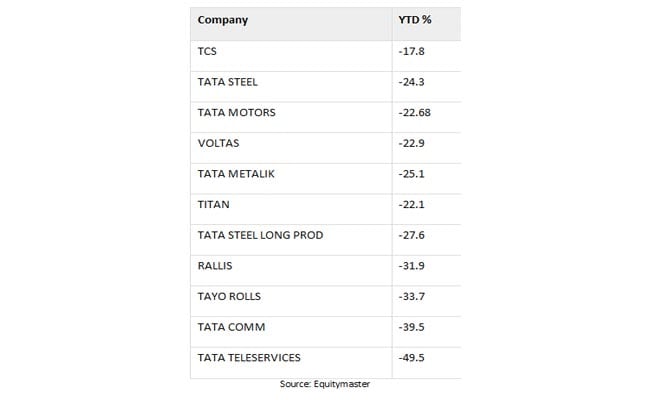Click the TAYO ROLLS cell
This screenshot has width=650, height=400.
229,296
